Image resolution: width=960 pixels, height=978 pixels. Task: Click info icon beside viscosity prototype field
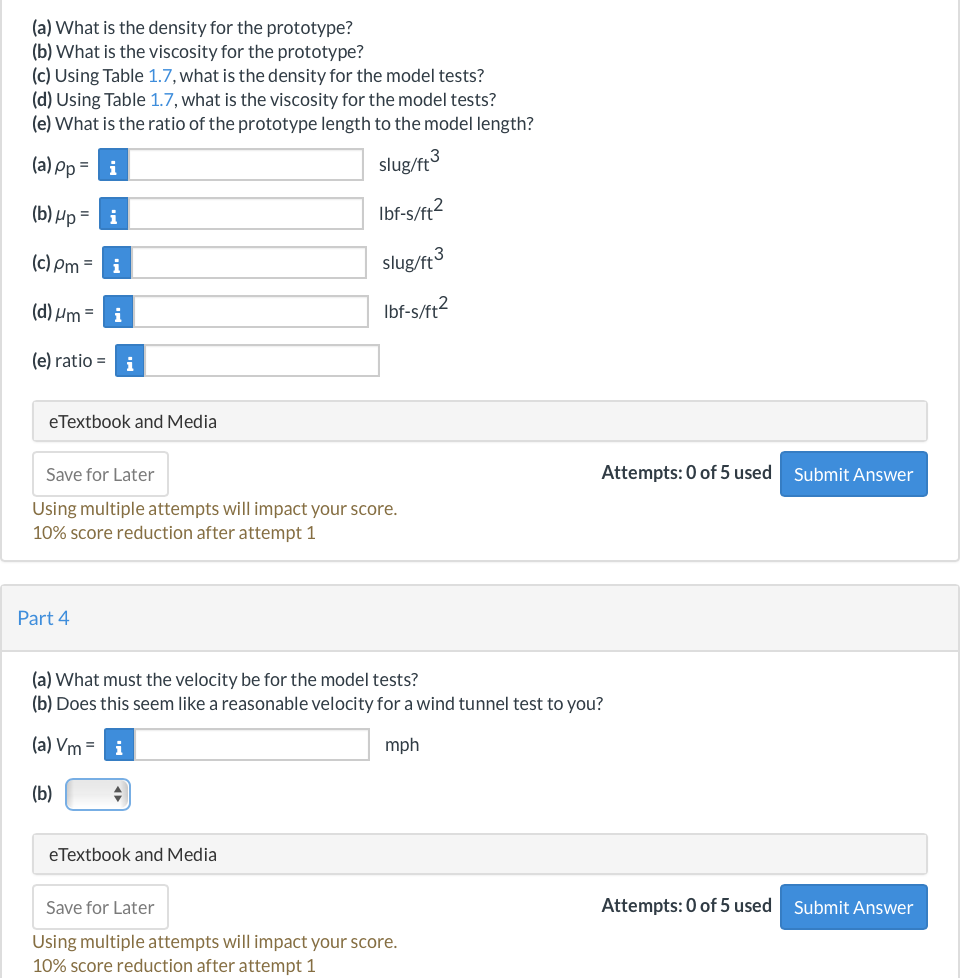pyautogui.click(x=113, y=214)
